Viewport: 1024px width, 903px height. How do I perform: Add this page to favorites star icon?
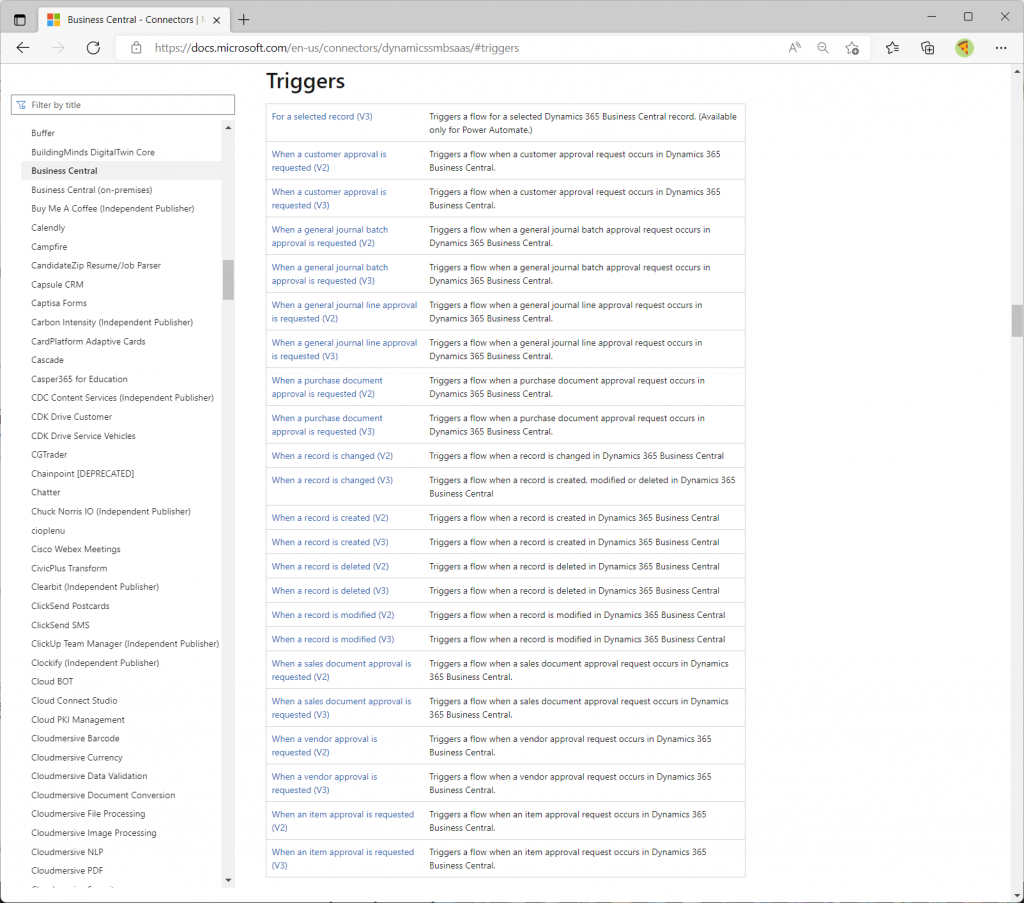pos(852,48)
